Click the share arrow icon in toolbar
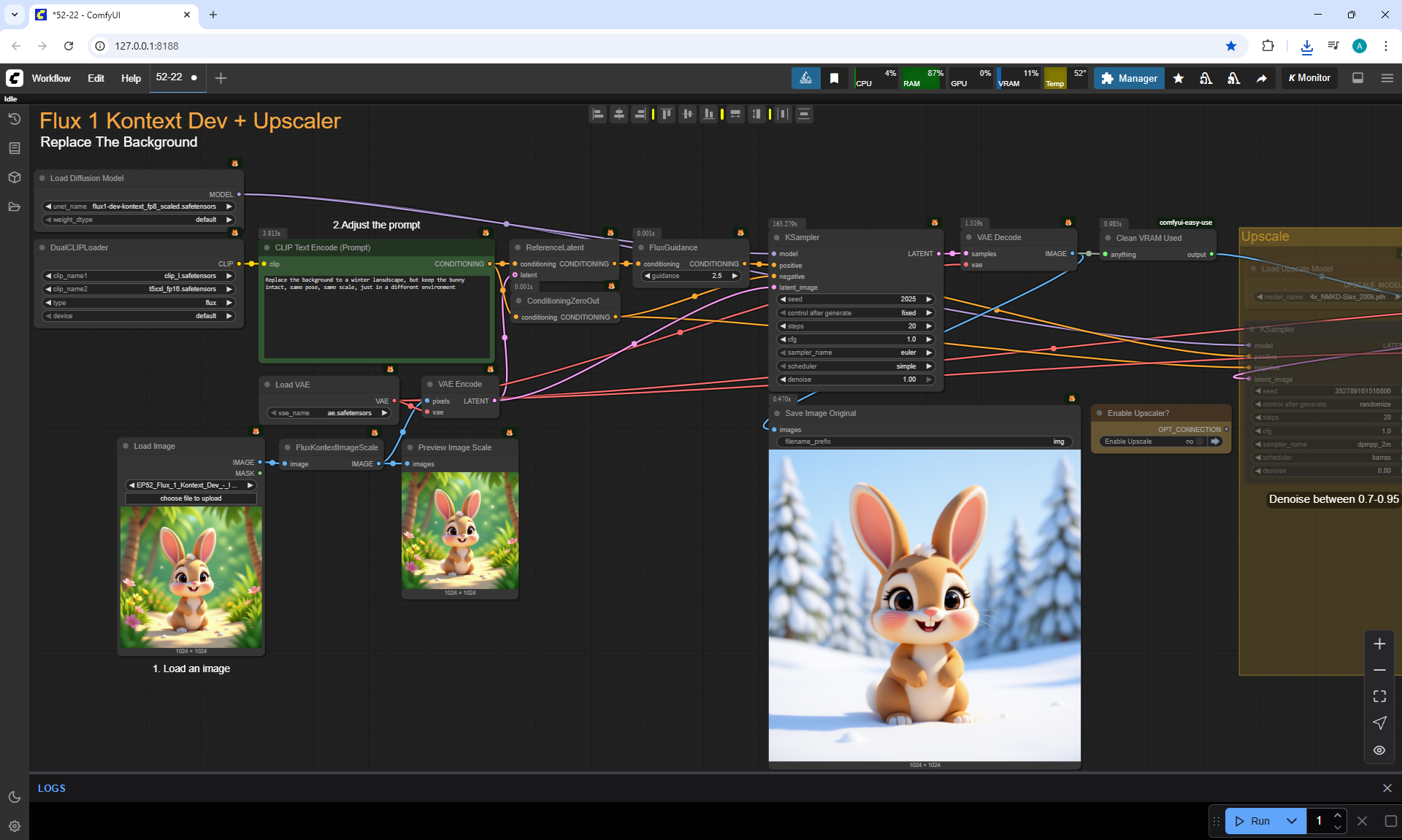The image size is (1402, 840). coord(1261,78)
